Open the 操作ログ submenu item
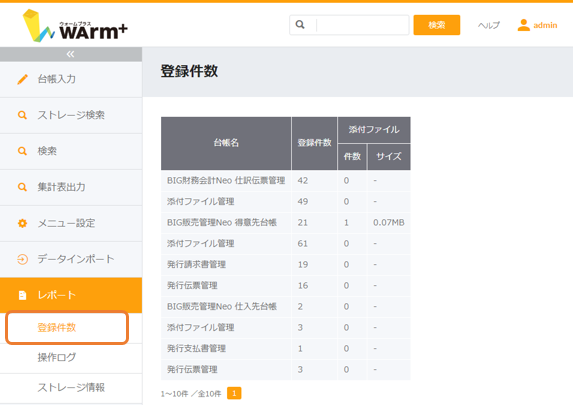The width and height of the screenshot is (573, 405). 57,357
